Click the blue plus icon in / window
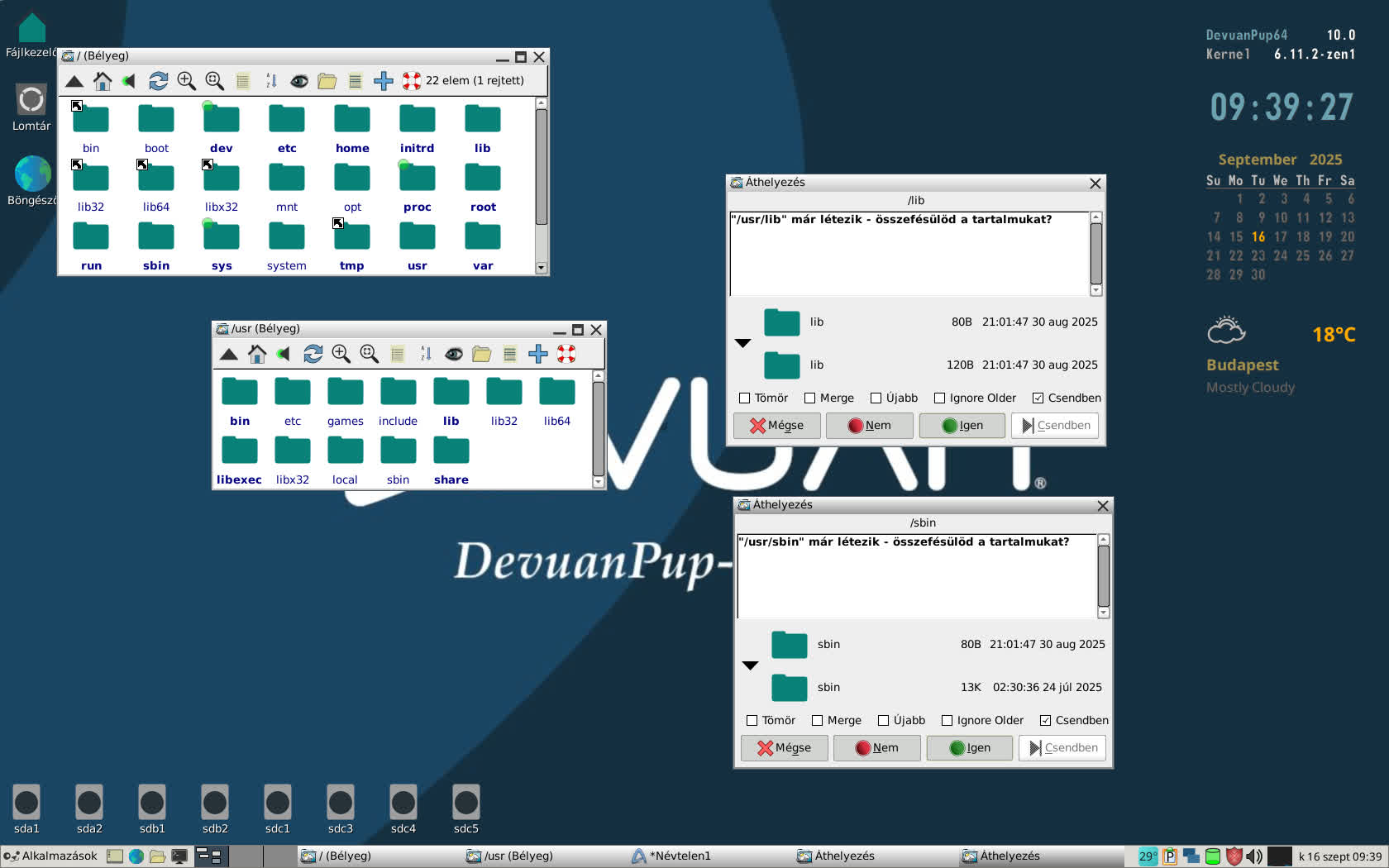1389x868 pixels. [x=384, y=81]
